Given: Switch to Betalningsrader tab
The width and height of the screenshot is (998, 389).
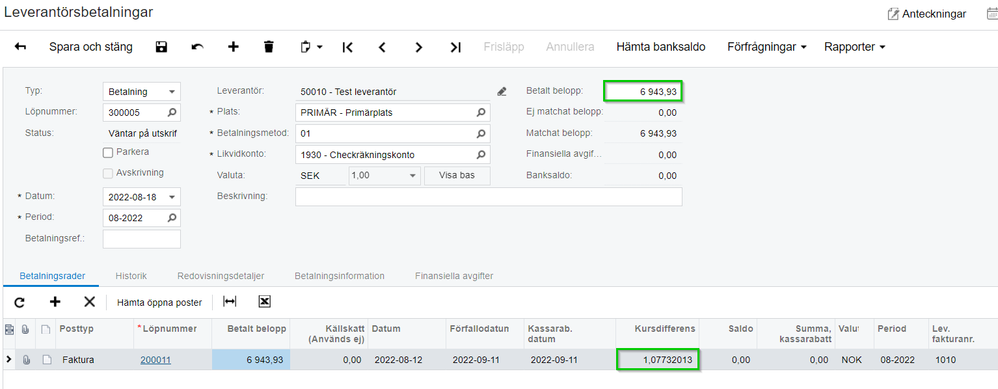Looking at the screenshot, I should (x=52, y=276).
